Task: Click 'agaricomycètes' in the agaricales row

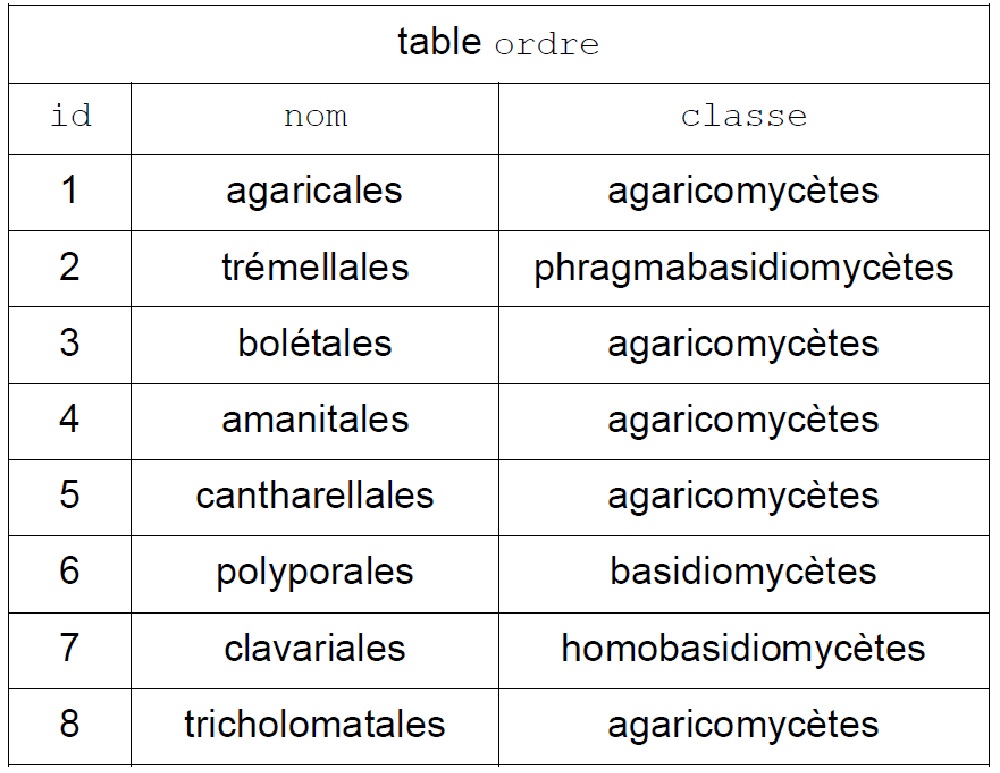Action: (x=744, y=192)
